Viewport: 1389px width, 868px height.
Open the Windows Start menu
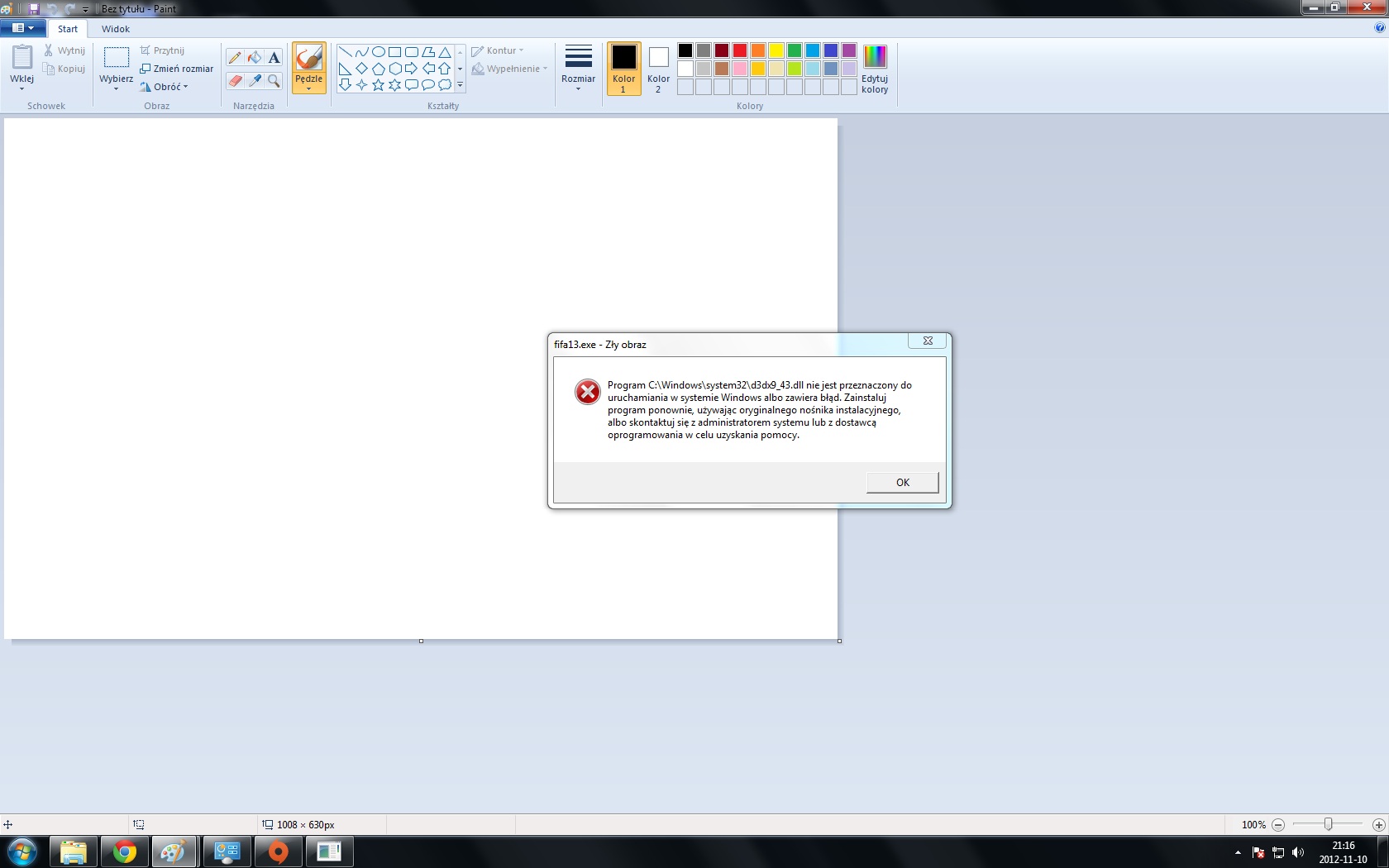coord(22,851)
